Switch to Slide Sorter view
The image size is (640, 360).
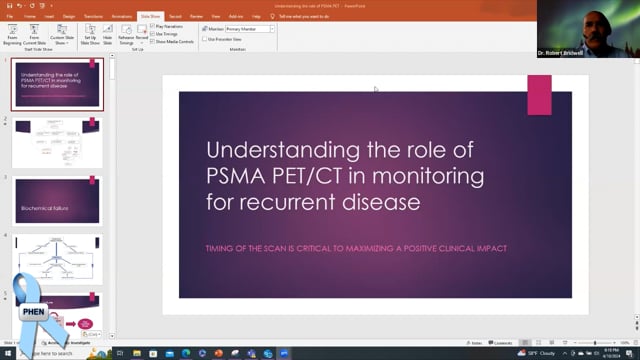pos(538,343)
